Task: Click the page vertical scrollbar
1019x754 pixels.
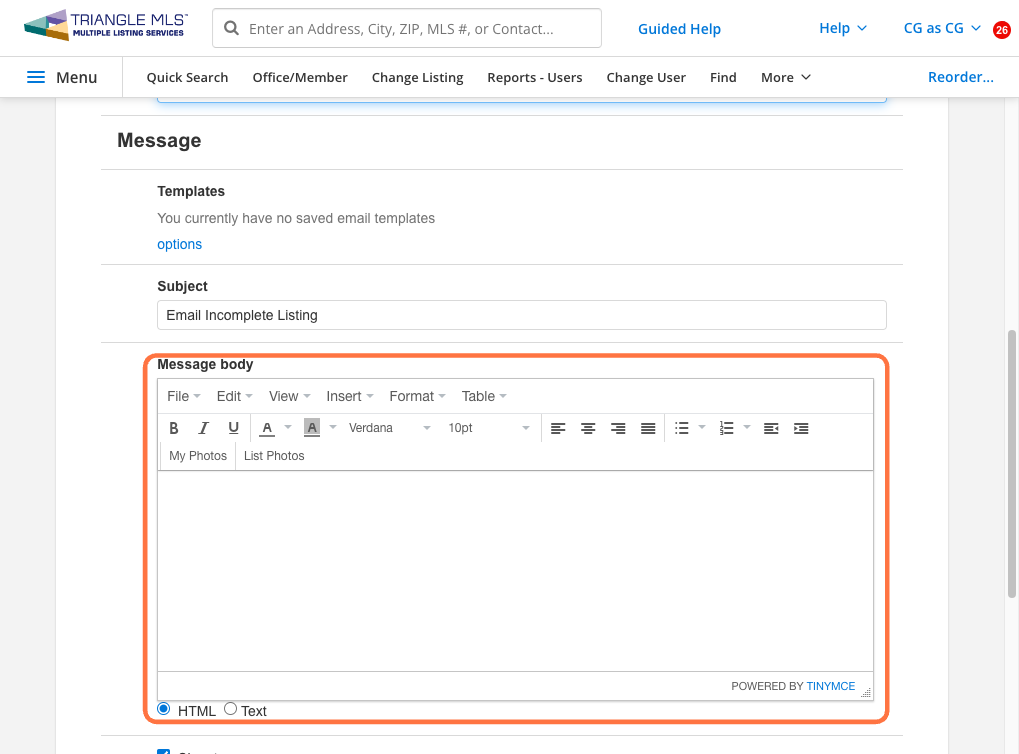Action: (x=1011, y=463)
